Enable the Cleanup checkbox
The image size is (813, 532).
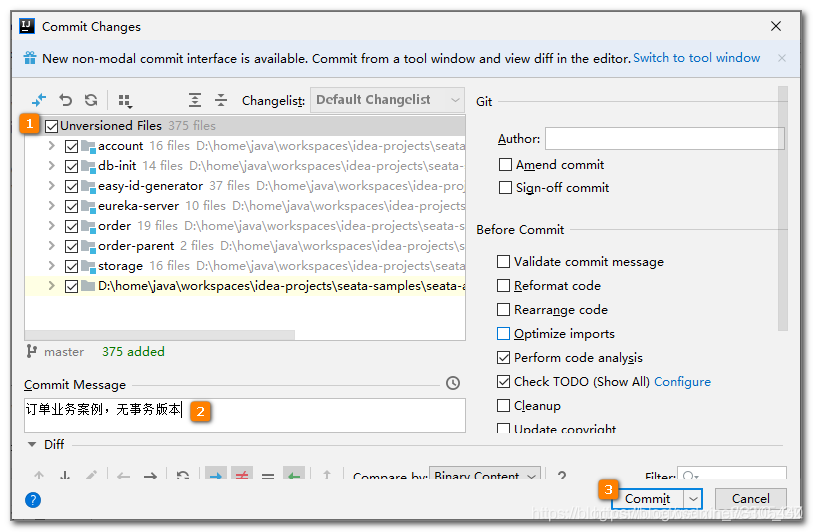click(x=503, y=405)
